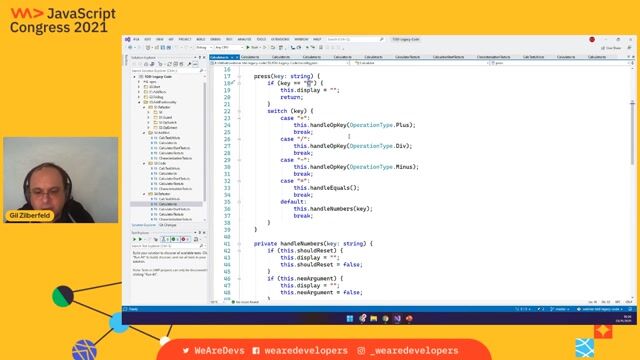Open File Explorer from the taskbar
Viewport: 640px width, 360px height.
[x=373, y=319]
